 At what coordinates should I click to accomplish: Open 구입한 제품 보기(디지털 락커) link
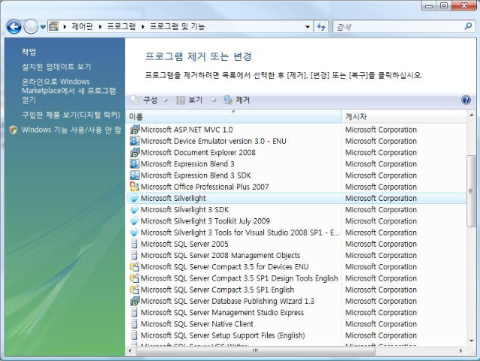[71, 115]
